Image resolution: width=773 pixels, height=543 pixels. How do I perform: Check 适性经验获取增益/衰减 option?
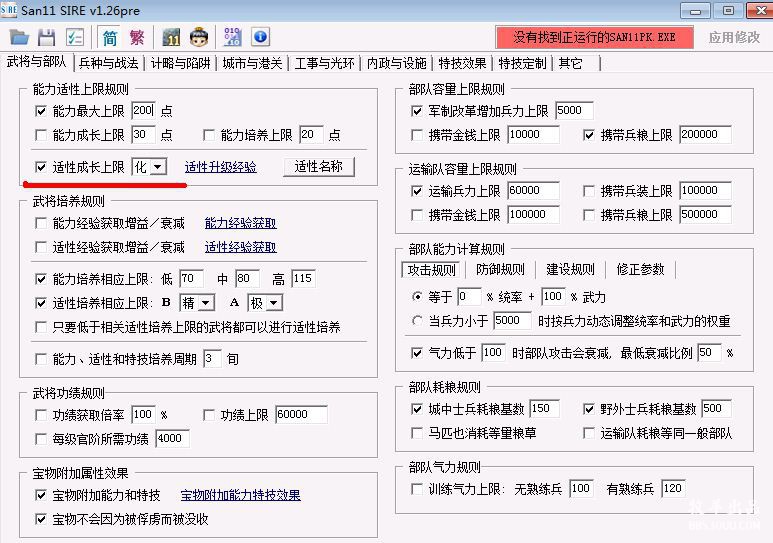pos(41,247)
